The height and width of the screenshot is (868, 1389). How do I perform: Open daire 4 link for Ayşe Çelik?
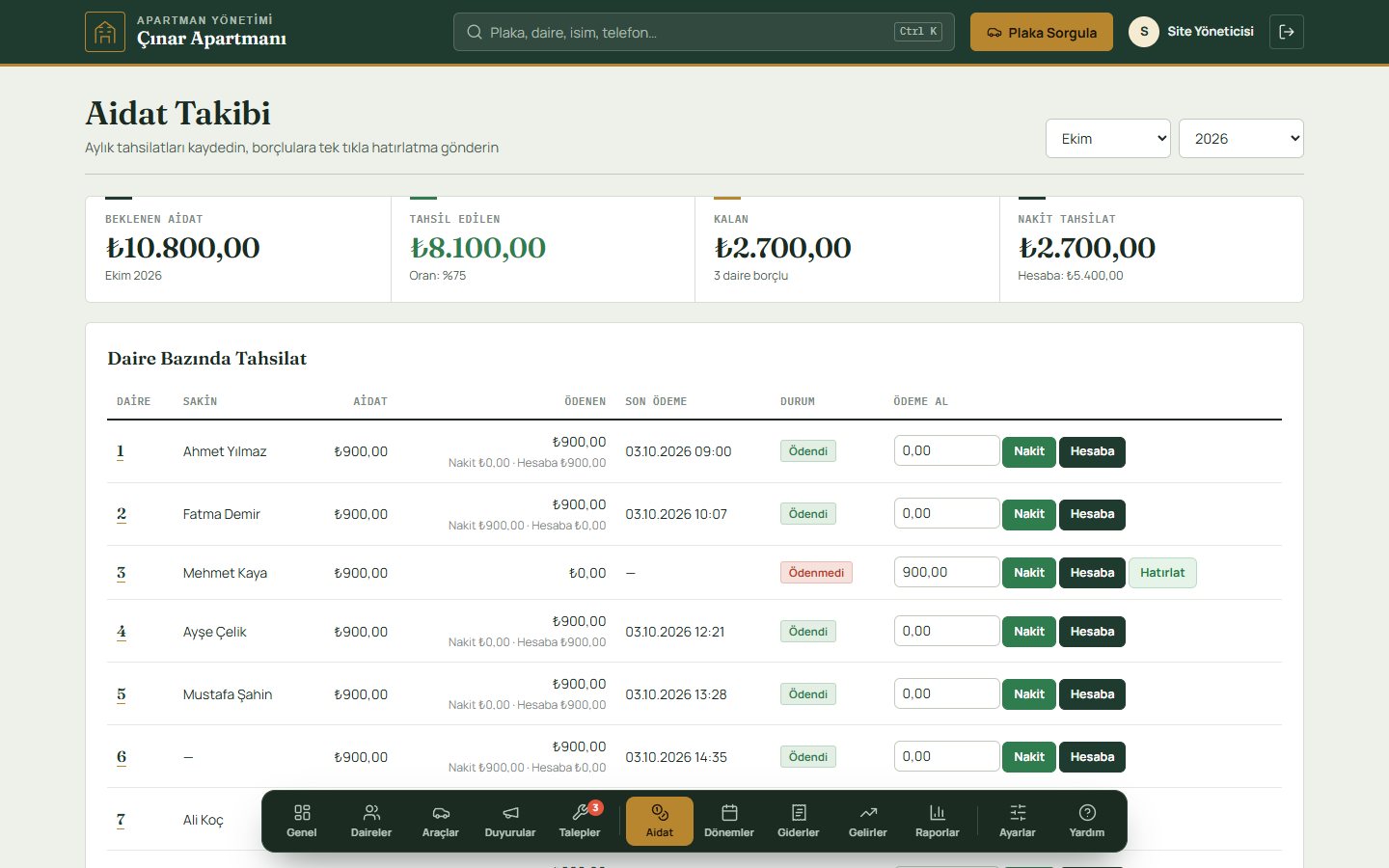(x=122, y=632)
